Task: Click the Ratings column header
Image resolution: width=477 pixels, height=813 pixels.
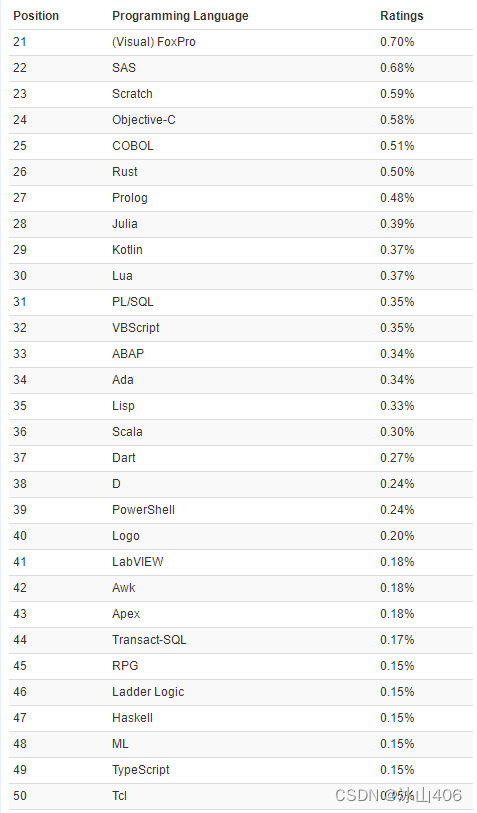Action: pos(402,16)
